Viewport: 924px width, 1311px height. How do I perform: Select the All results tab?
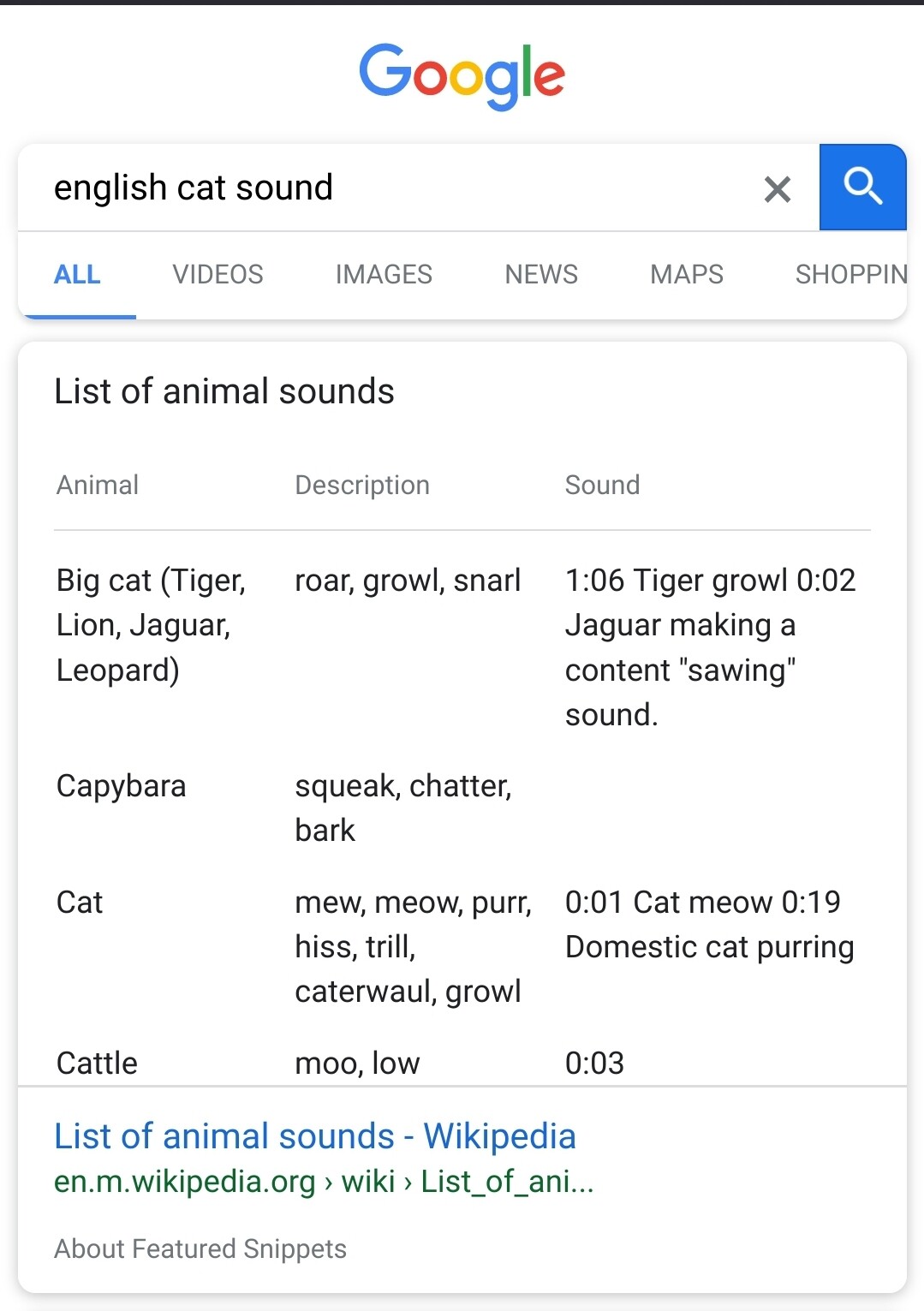[77, 274]
